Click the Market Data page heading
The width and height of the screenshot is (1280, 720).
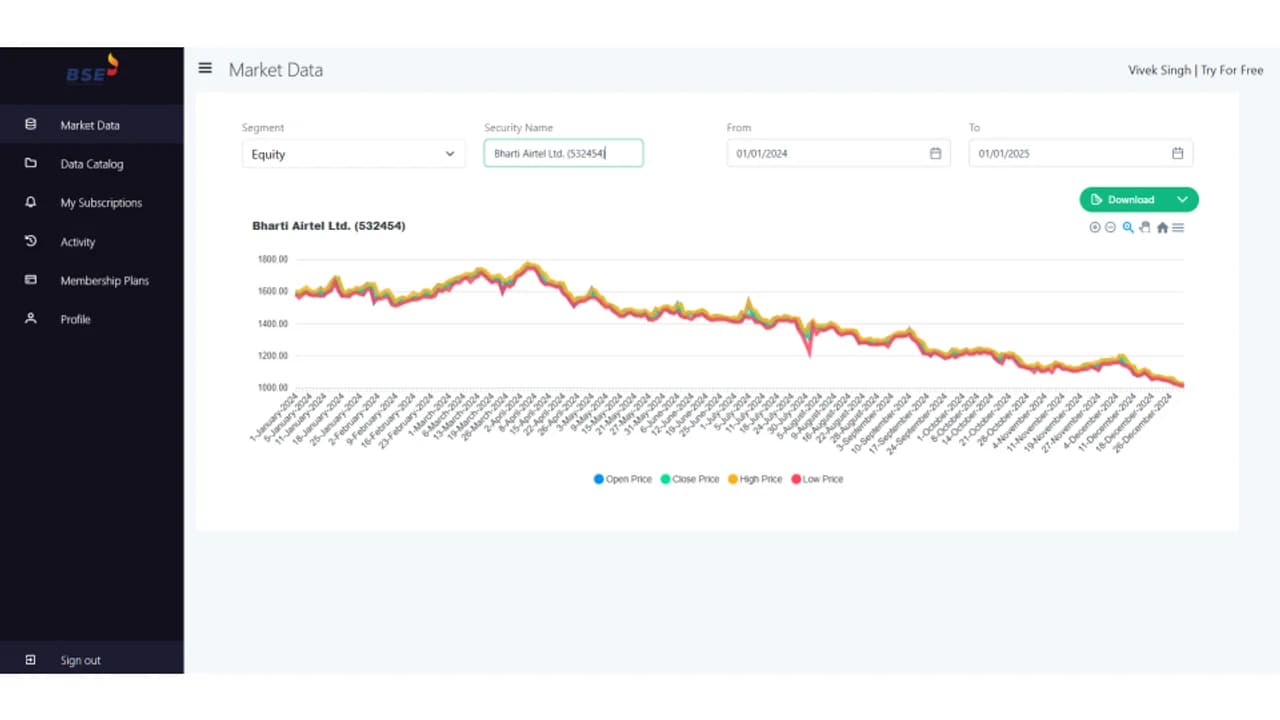pos(275,70)
